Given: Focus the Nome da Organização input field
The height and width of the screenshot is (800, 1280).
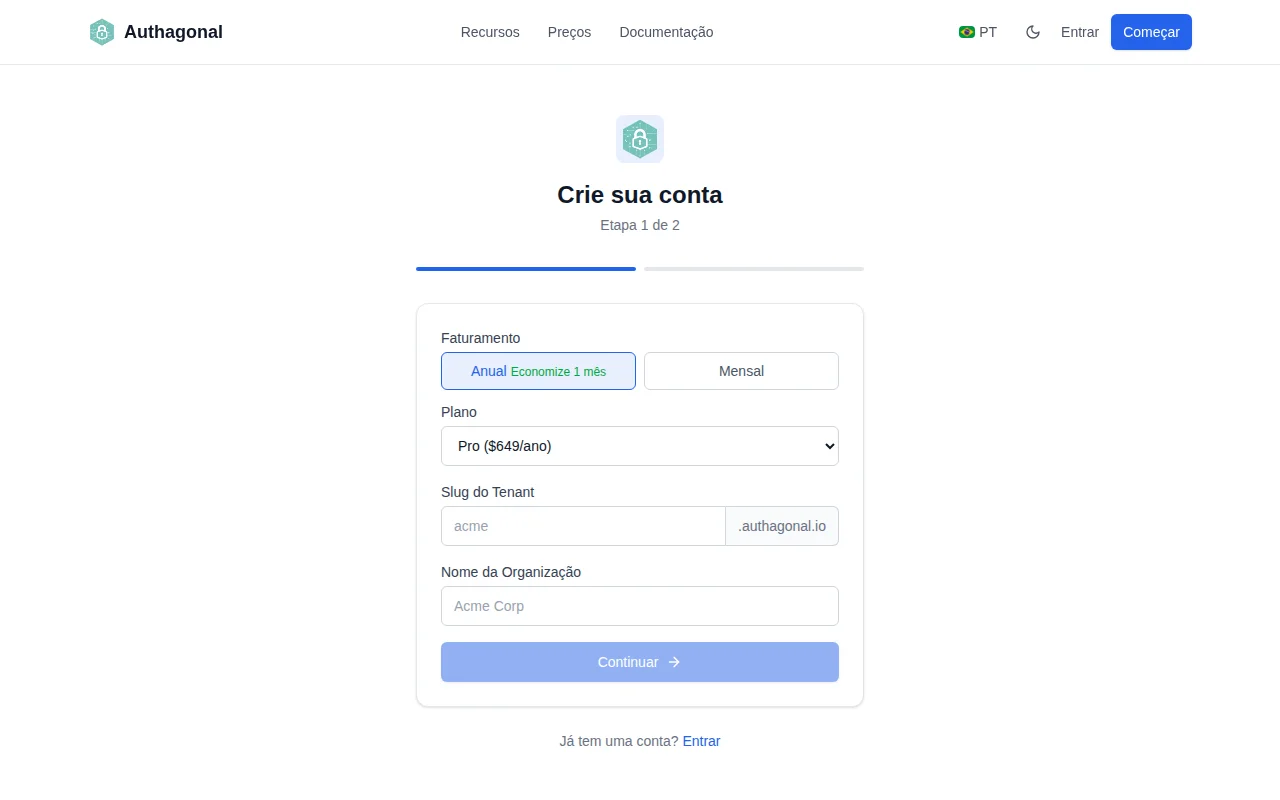Looking at the screenshot, I should point(640,606).
